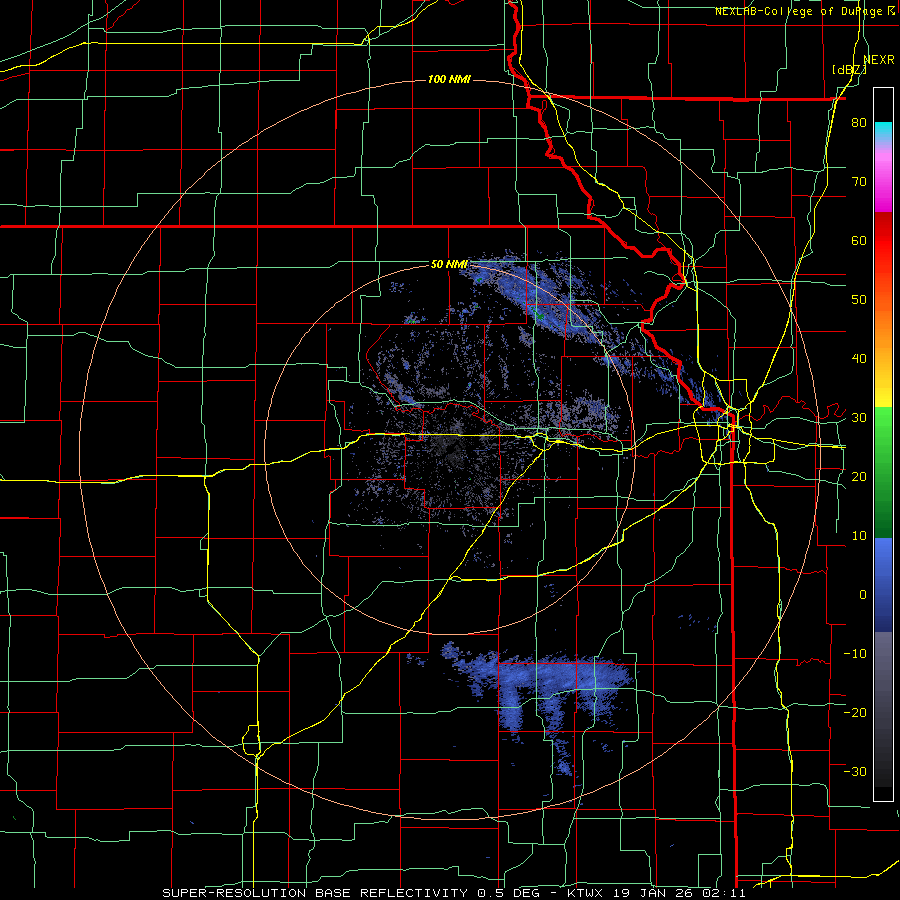This screenshot has height=900, width=900.
Task: Click the magenta band of the reflectivity color bar
Action: click(x=883, y=178)
